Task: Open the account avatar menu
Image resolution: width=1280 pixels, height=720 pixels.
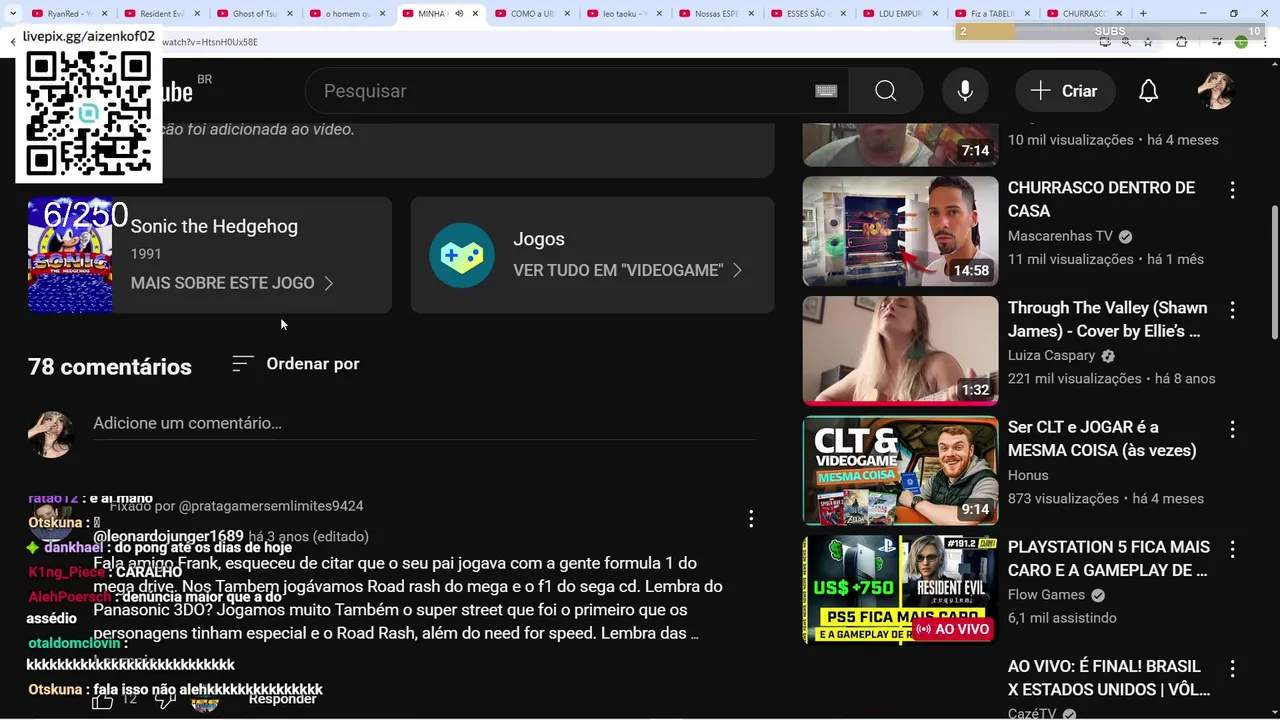Action: coord(1216,91)
